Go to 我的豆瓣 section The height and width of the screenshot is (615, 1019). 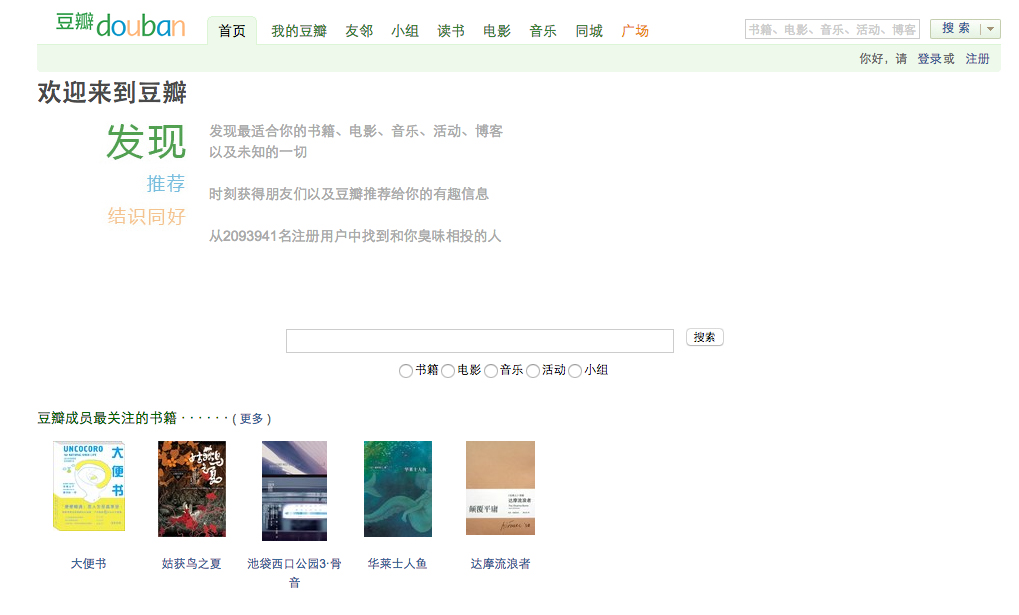tap(299, 31)
